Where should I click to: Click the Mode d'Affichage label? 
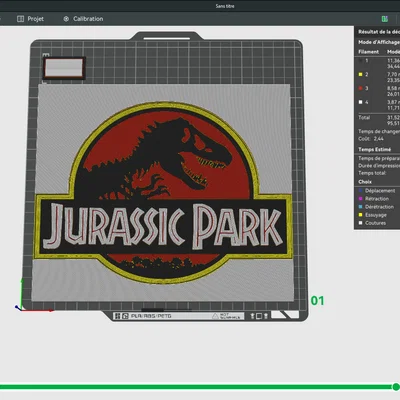point(379,42)
